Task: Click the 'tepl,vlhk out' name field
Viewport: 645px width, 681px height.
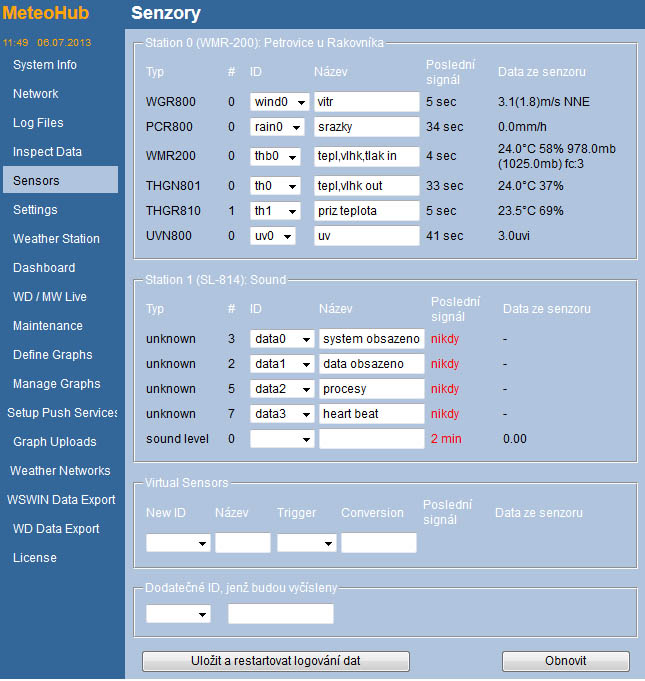Action: [x=367, y=186]
